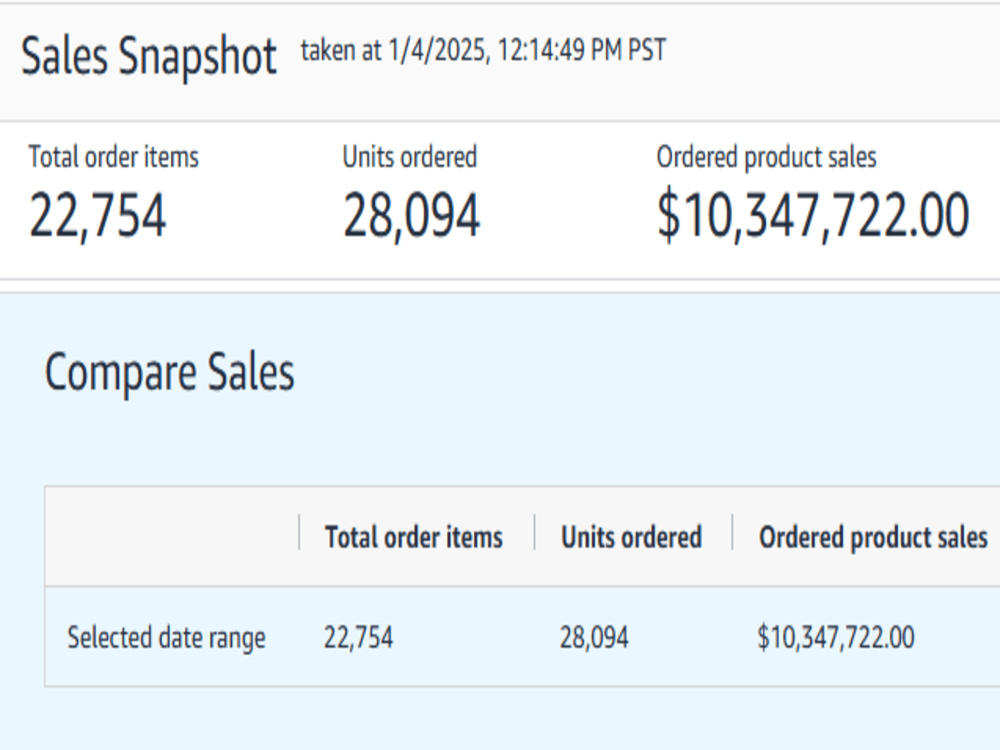
Task: Select the large 28,094 snapshot value
Action: 411,216
